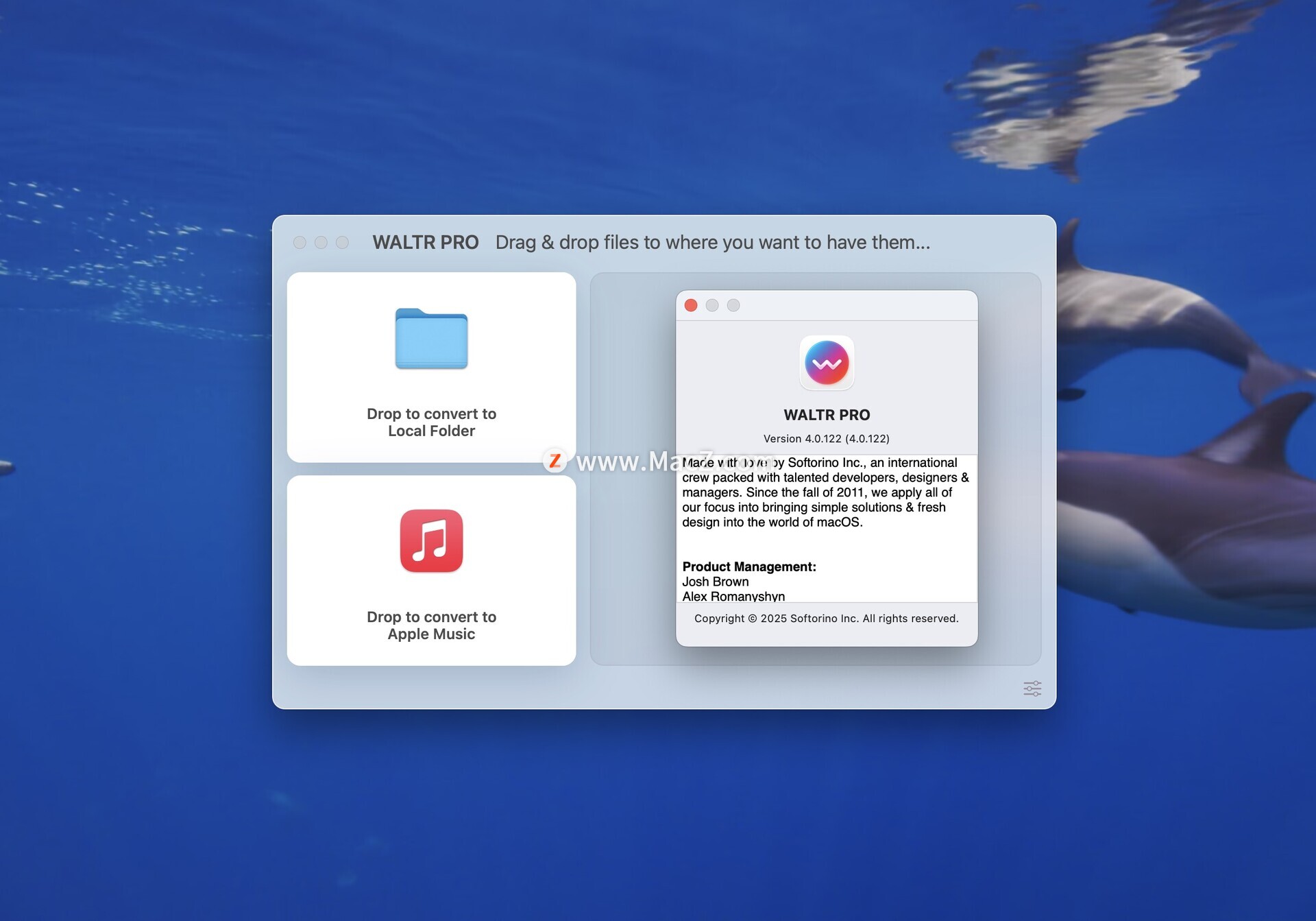Screen dimensions: 1316x921
Task: Close the main WALTR PRO window
Action: click(300, 243)
